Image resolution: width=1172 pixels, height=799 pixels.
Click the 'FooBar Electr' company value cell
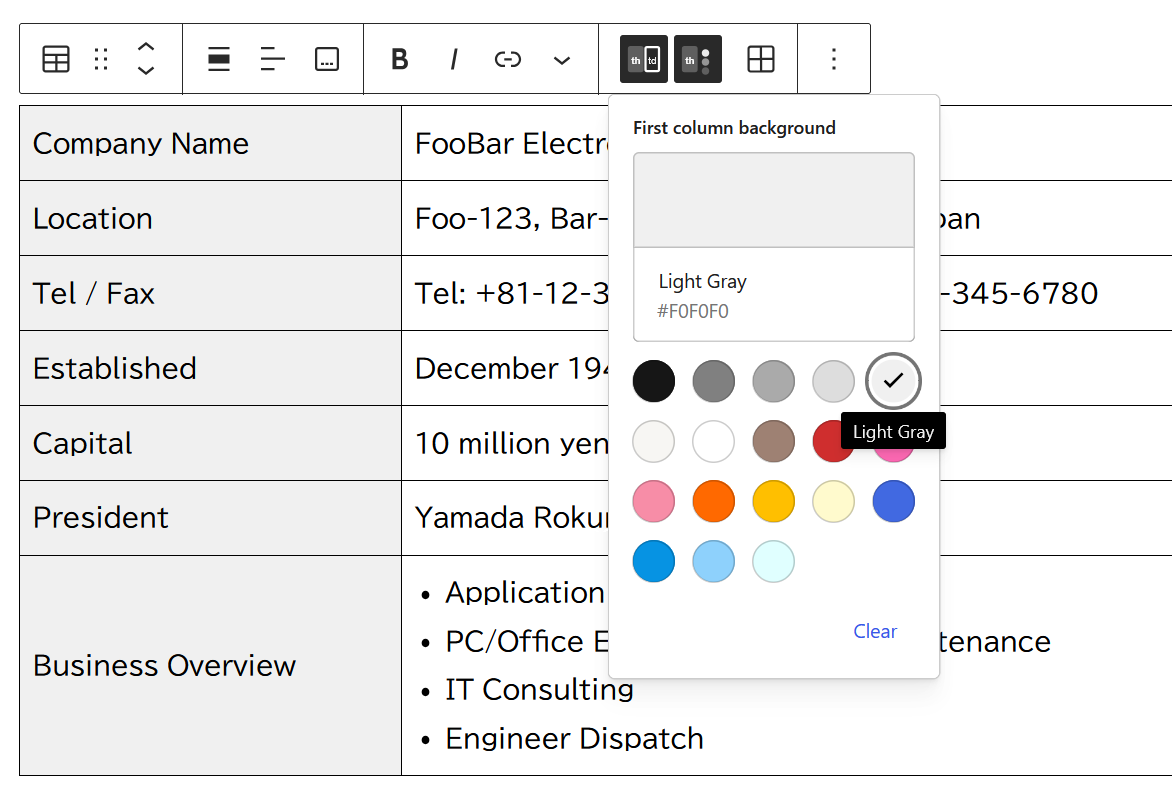click(x=512, y=144)
